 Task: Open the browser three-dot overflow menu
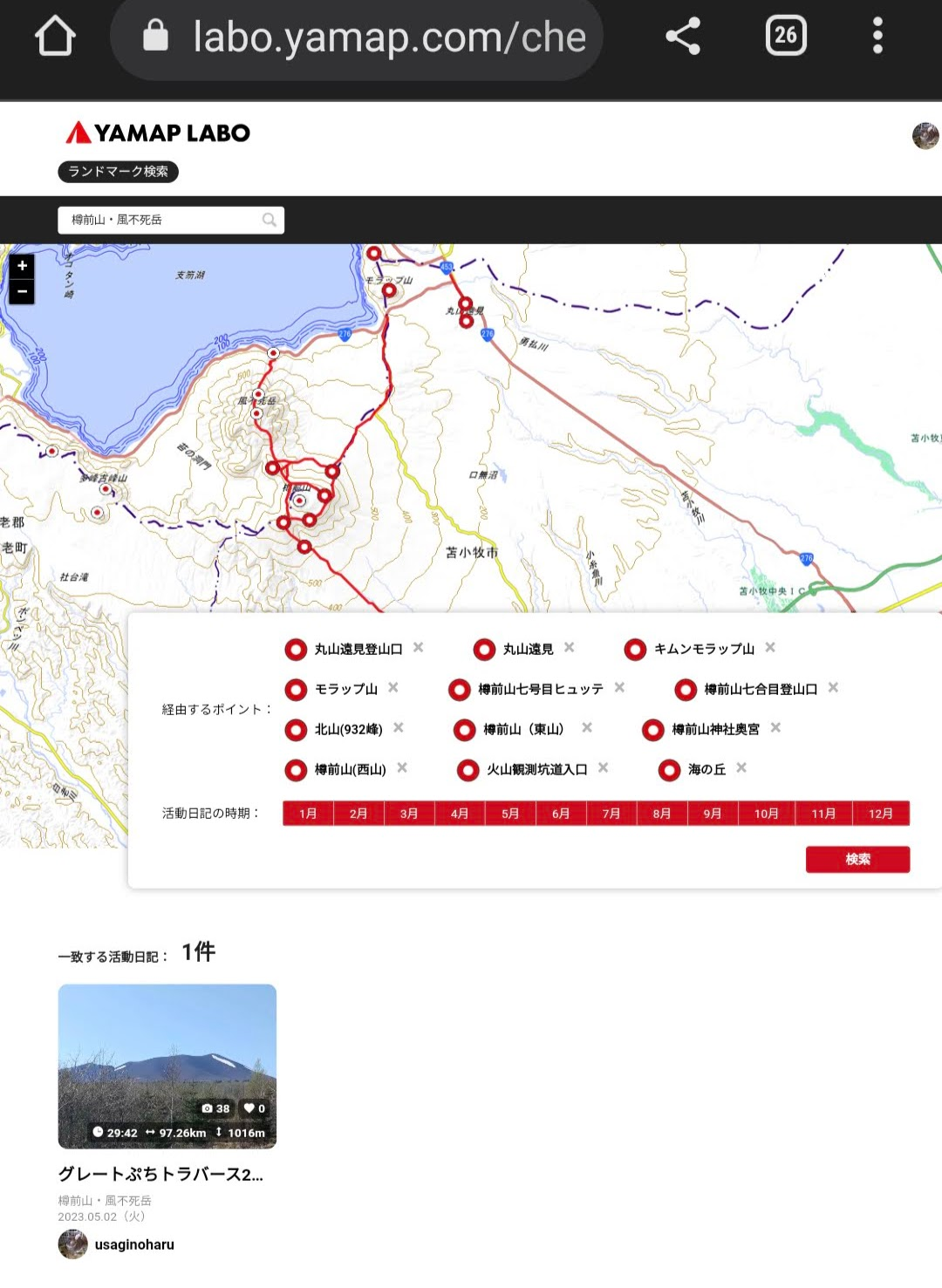(x=877, y=37)
